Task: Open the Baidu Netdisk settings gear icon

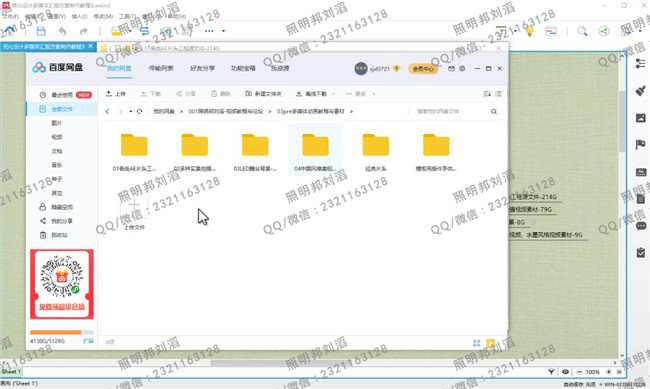Action: click(462, 68)
